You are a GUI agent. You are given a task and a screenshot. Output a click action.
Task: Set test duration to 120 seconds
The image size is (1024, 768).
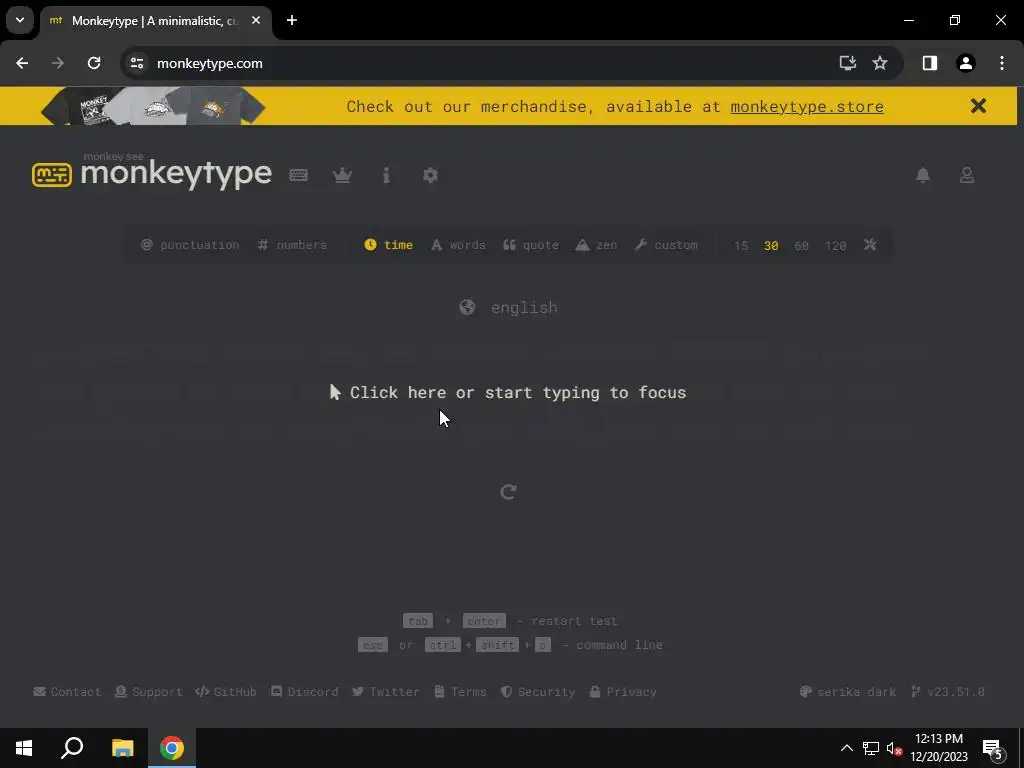click(x=836, y=246)
